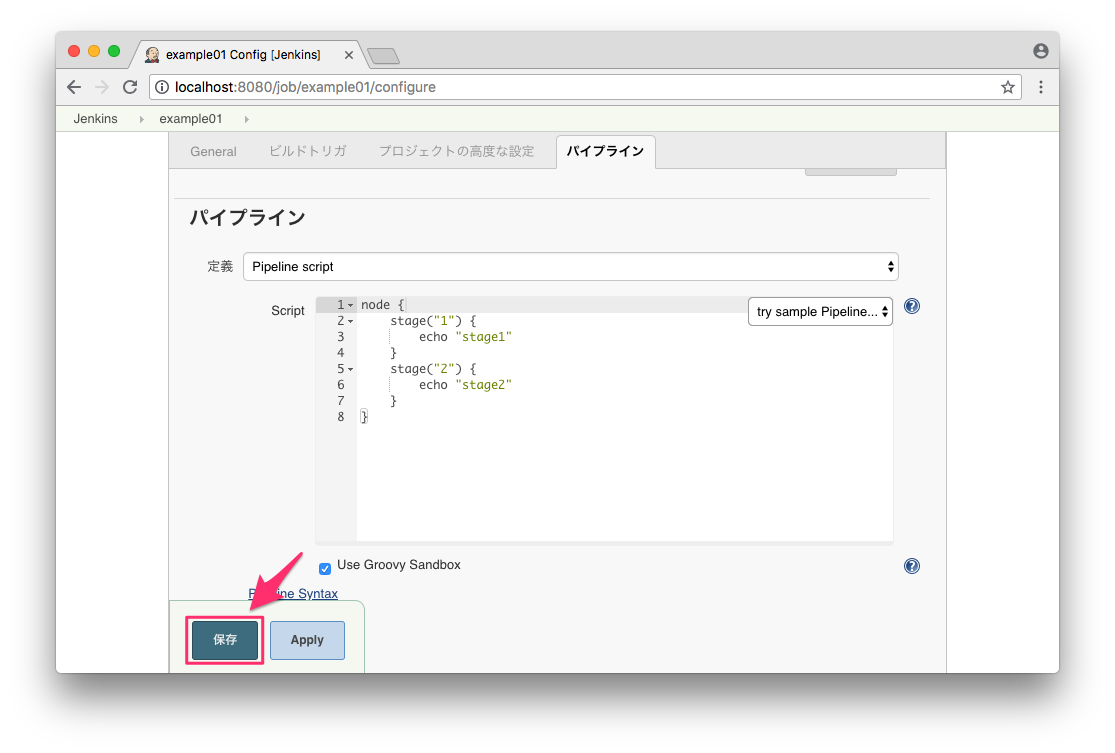Collapse stage("2") fold arrow at line 5
This screenshot has height=753, width=1115.
351,369
